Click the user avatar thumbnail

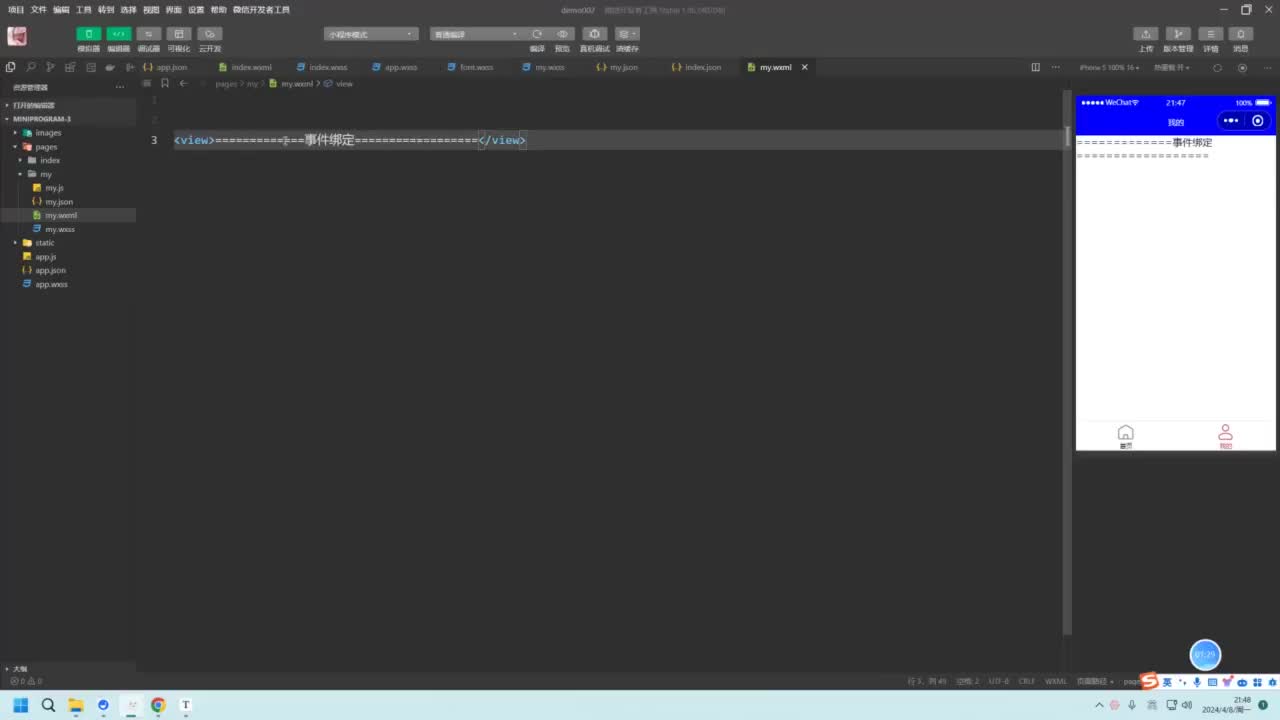coord(17,37)
